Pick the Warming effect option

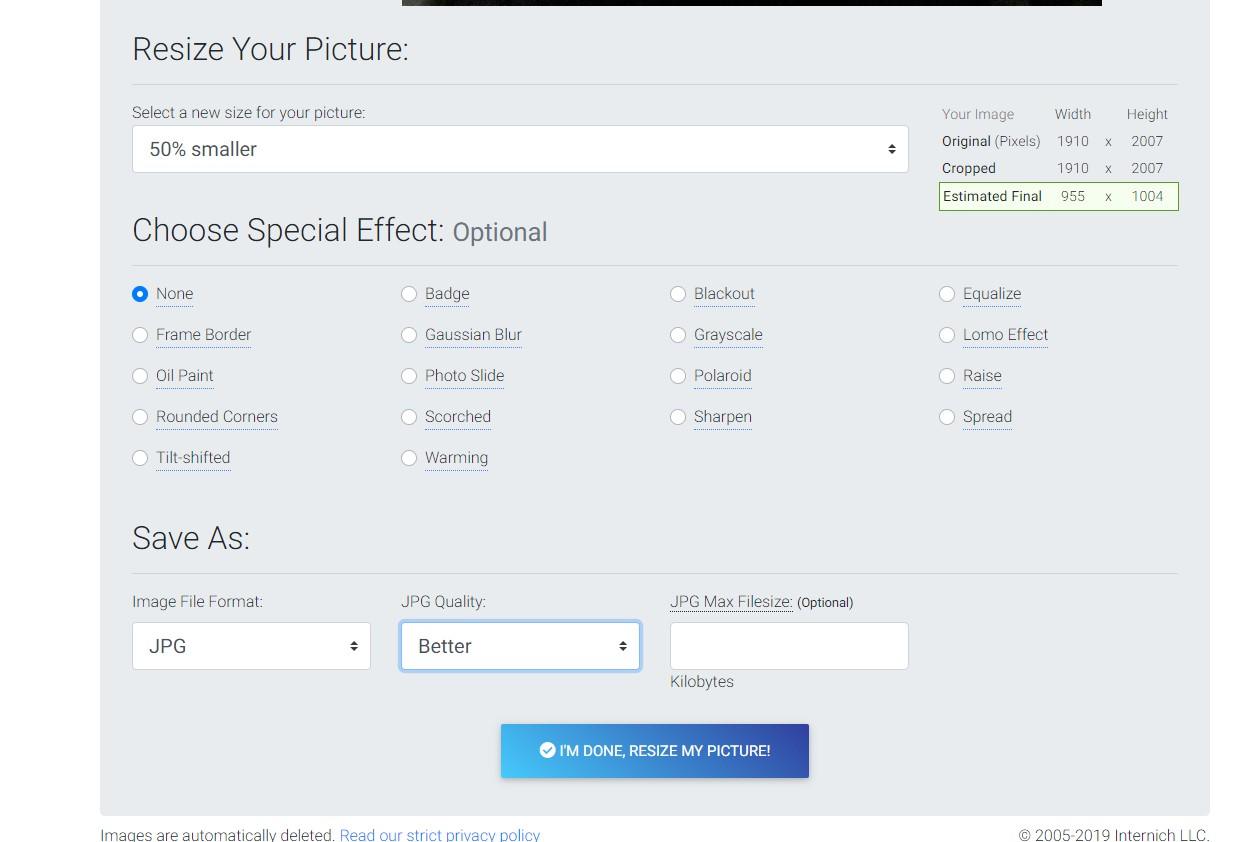(x=409, y=458)
